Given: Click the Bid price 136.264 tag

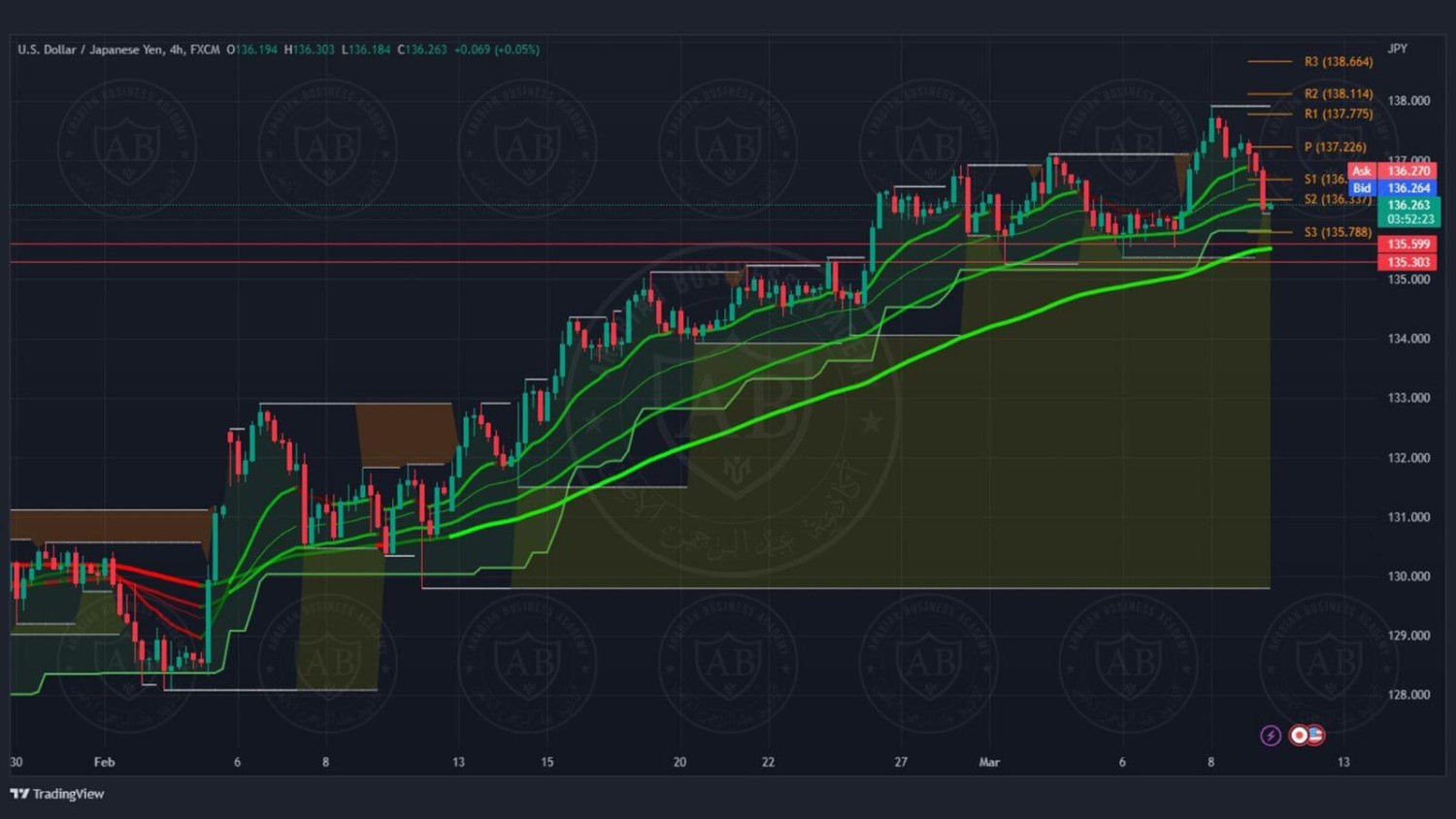Looking at the screenshot, I should click(1408, 188).
